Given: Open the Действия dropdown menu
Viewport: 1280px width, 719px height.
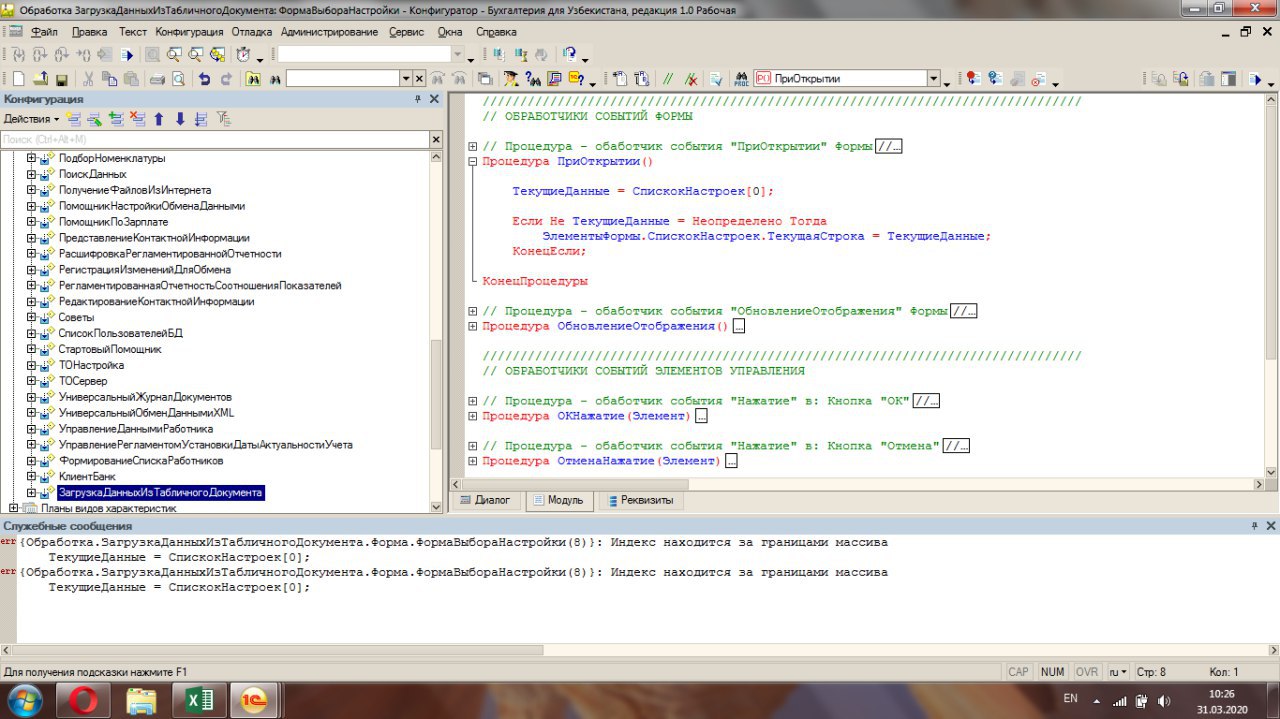Looking at the screenshot, I should pyautogui.click(x=32, y=119).
